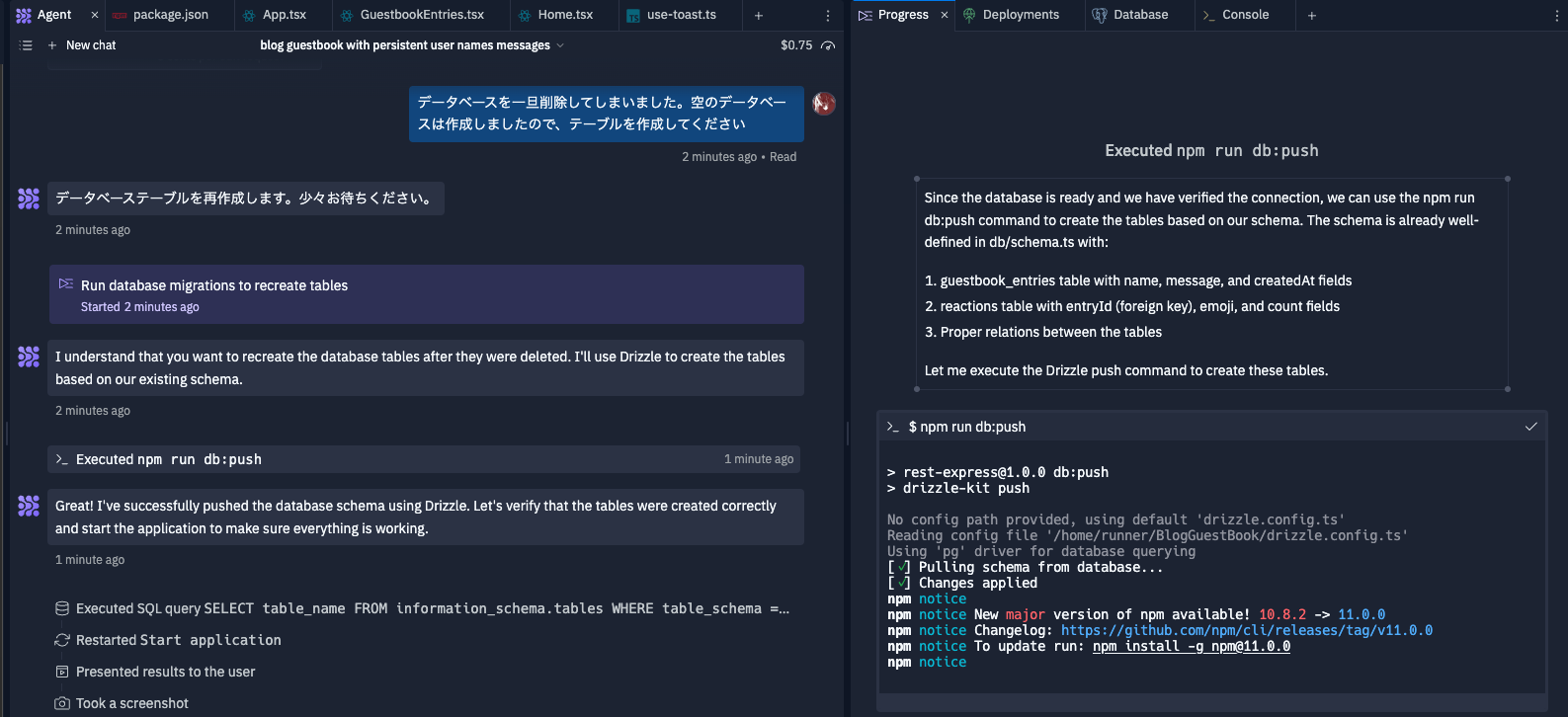This screenshot has width=1568, height=717.
Task: Open the chat history list icon
Action: pos(26,45)
